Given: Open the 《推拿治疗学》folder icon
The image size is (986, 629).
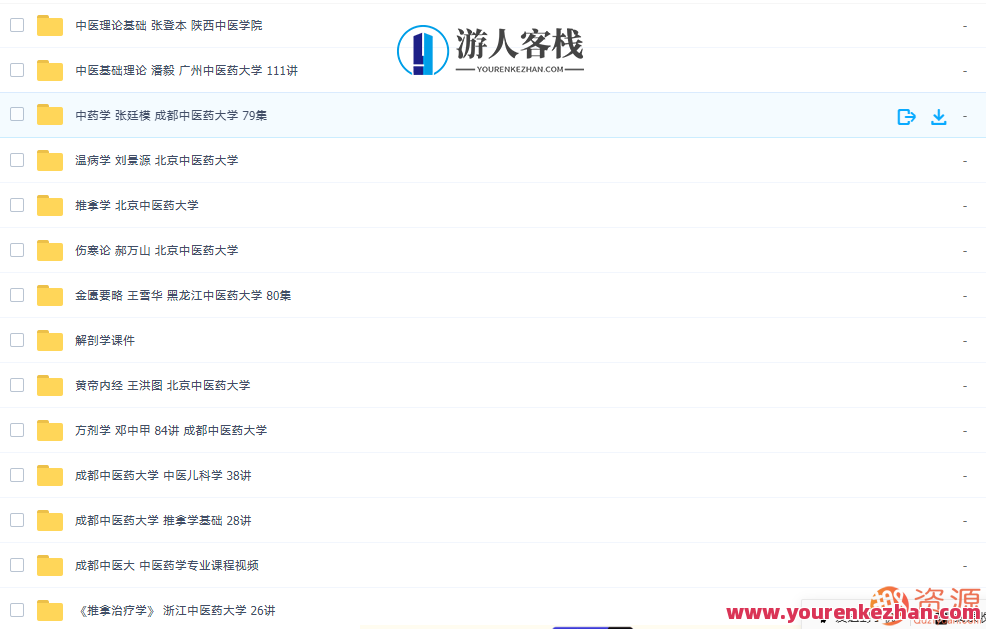Looking at the screenshot, I should coord(49,609).
